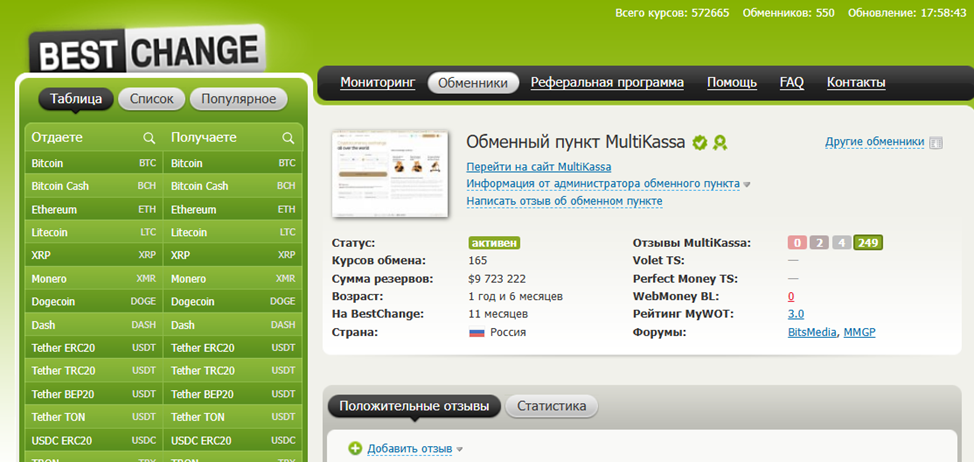
Task: Select Tether ERC20 in the Отдаете column
Action: (93, 348)
